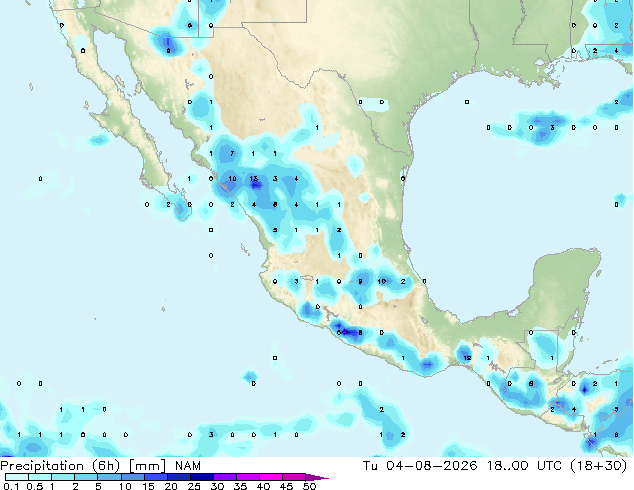
Task: Click the '0.1' legend tick label
Action: pos(11,486)
